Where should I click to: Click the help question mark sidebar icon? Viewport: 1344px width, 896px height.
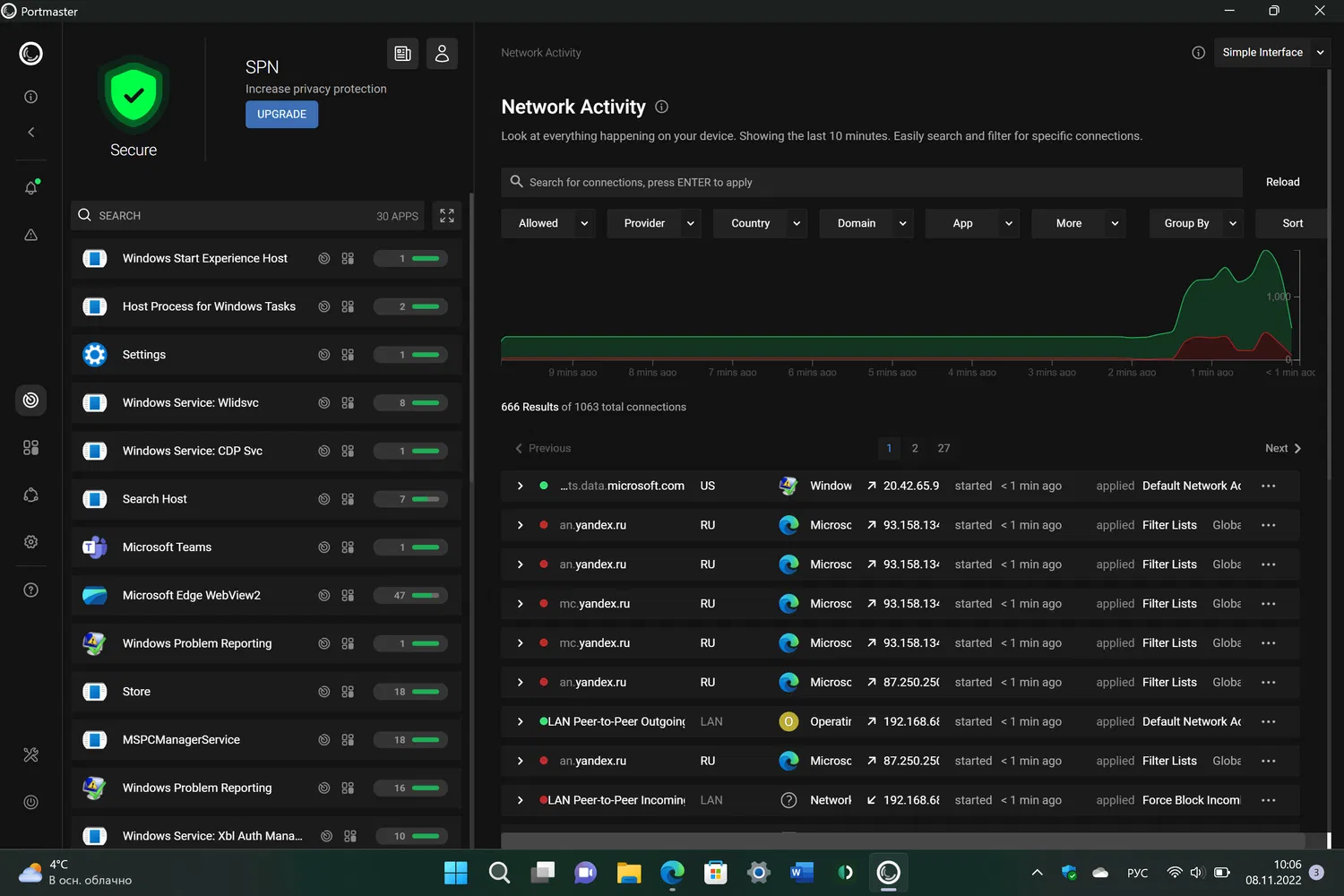pos(30,590)
